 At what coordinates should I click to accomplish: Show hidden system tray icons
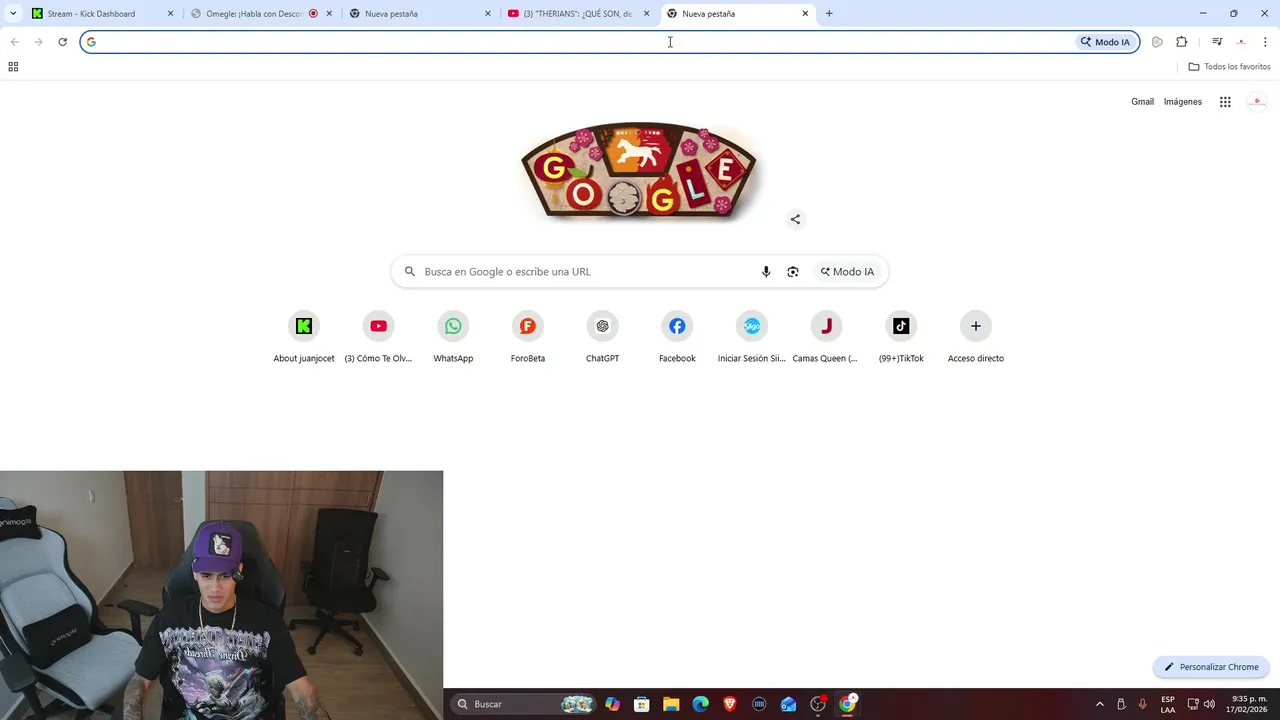pyautogui.click(x=1100, y=704)
